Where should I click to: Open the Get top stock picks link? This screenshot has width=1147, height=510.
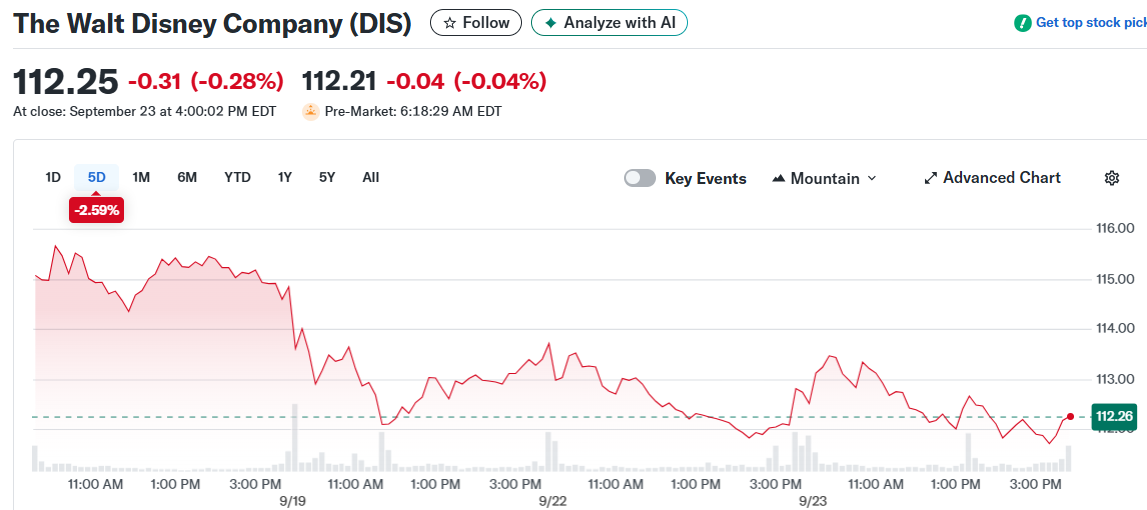(1091, 23)
